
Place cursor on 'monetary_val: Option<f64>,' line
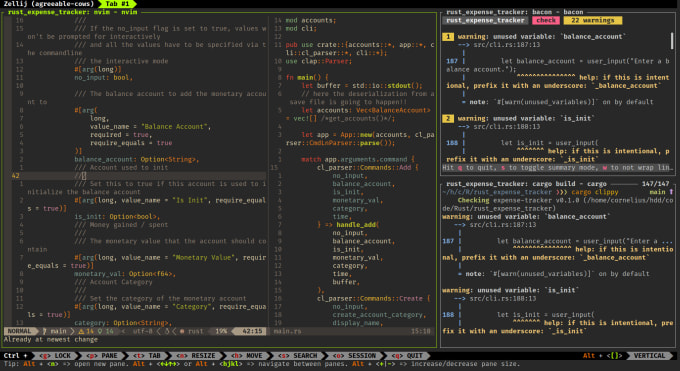[125, 274]
